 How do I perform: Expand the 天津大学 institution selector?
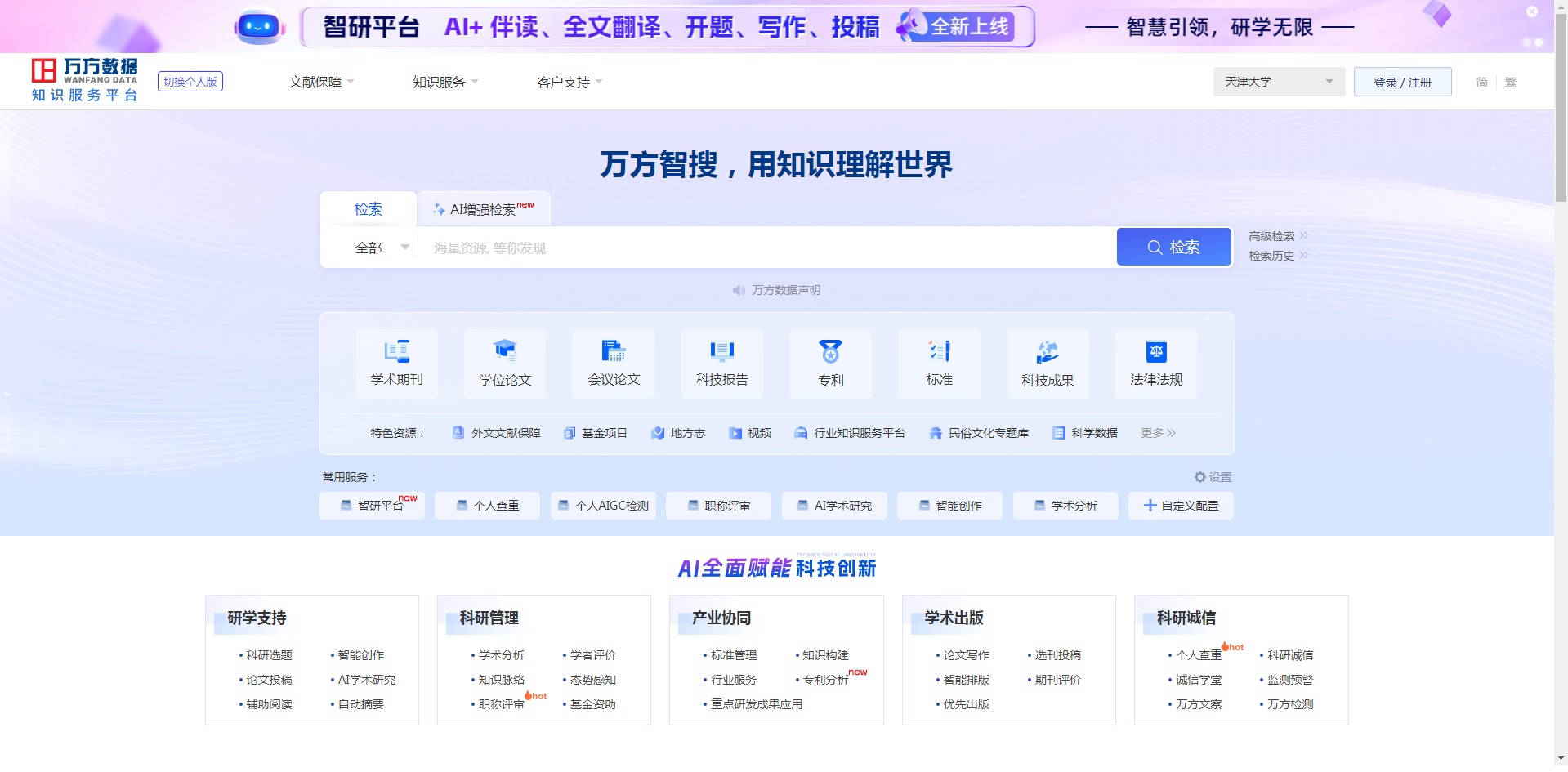click(x=1277, y=82)
